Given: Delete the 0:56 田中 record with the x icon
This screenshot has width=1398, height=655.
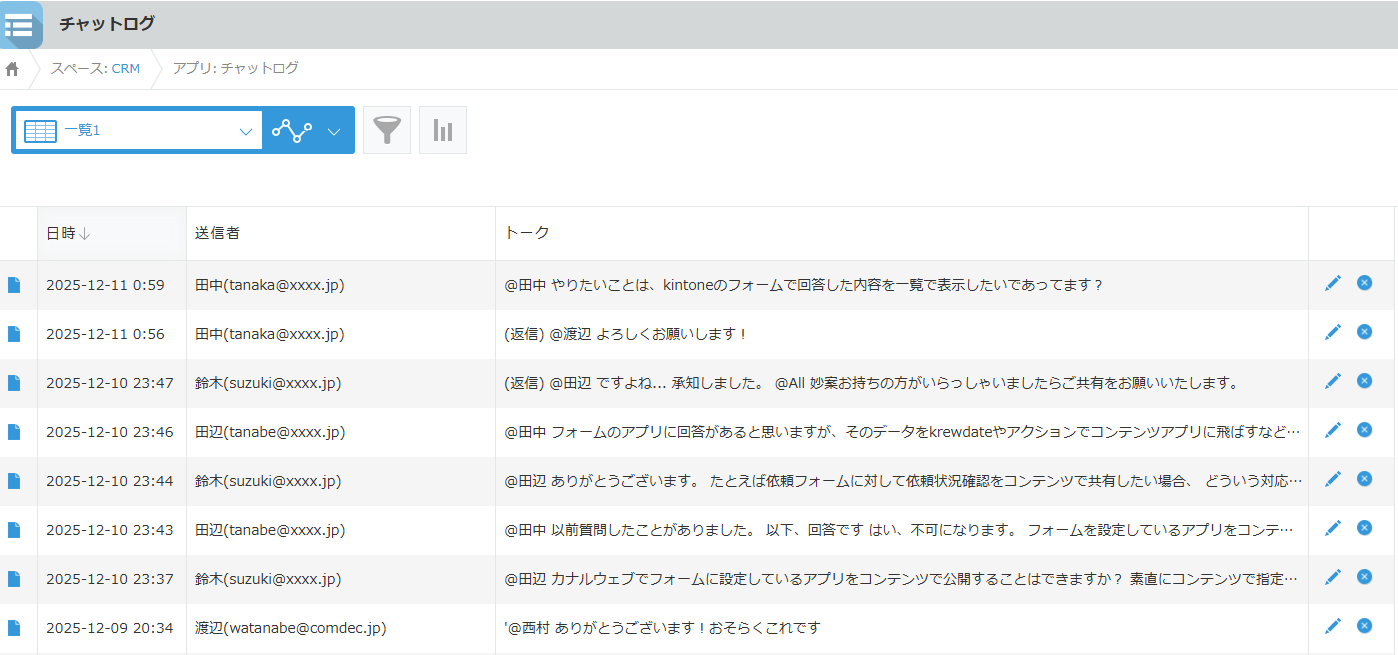Looking at the screenshot, I should (1364, 331).
